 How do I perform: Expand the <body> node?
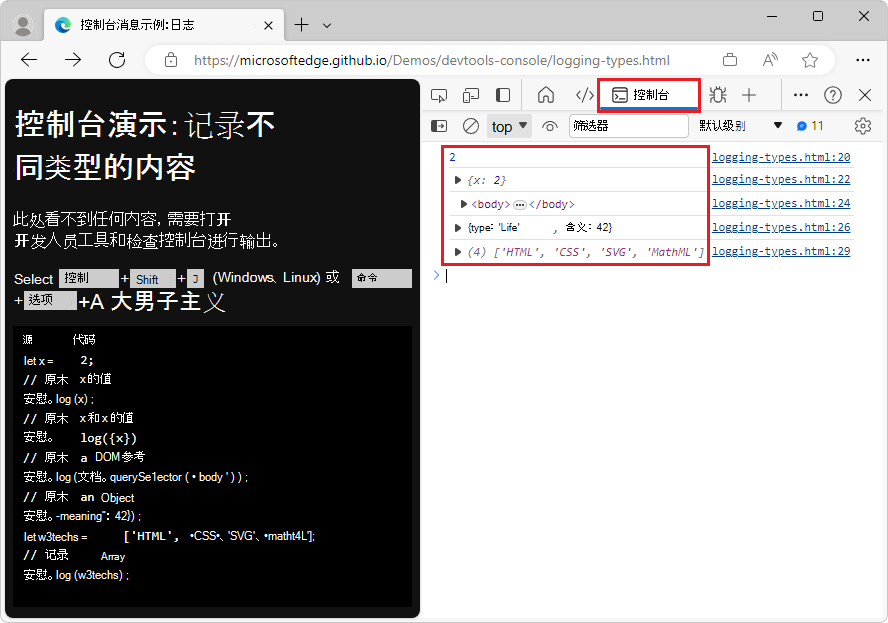click(464, 204)
